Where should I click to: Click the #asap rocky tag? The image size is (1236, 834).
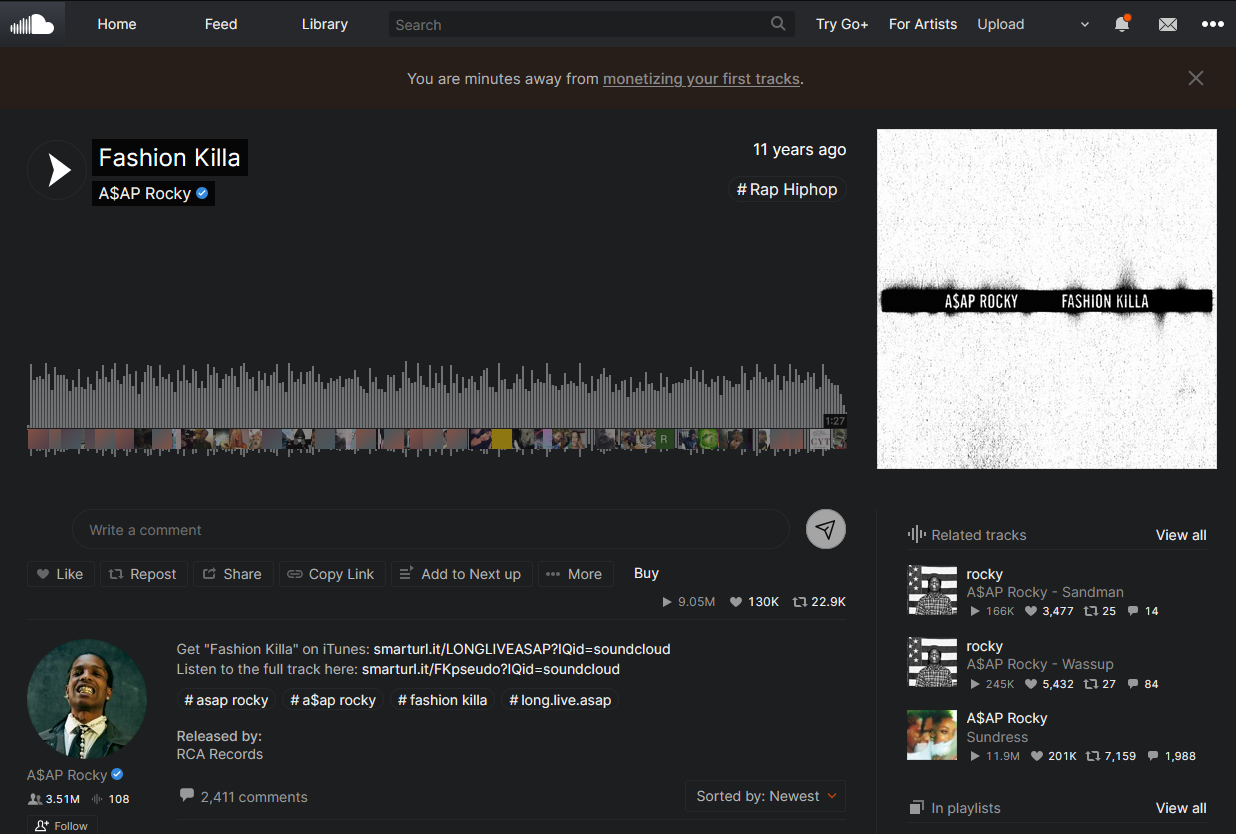click(227, 700)
